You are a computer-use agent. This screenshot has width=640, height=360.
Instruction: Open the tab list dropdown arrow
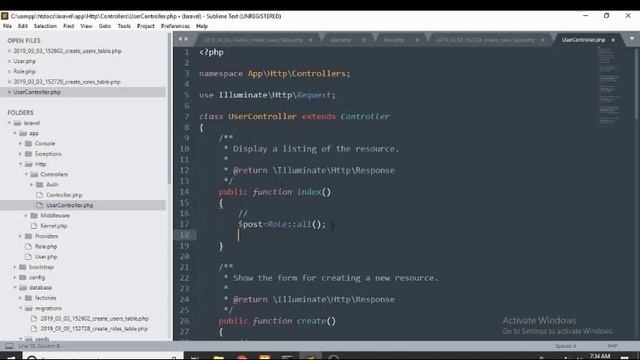(x=631, y=39)
